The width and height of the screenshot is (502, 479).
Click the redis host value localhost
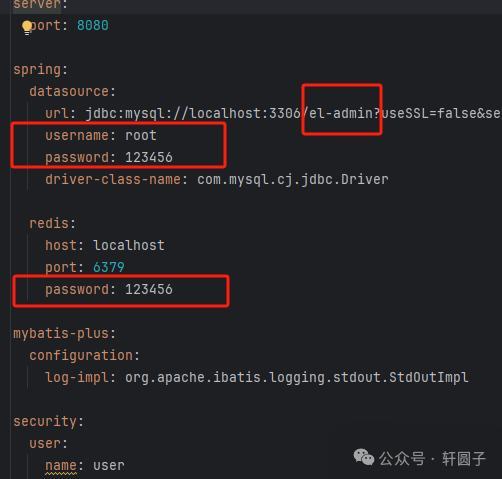129,245
